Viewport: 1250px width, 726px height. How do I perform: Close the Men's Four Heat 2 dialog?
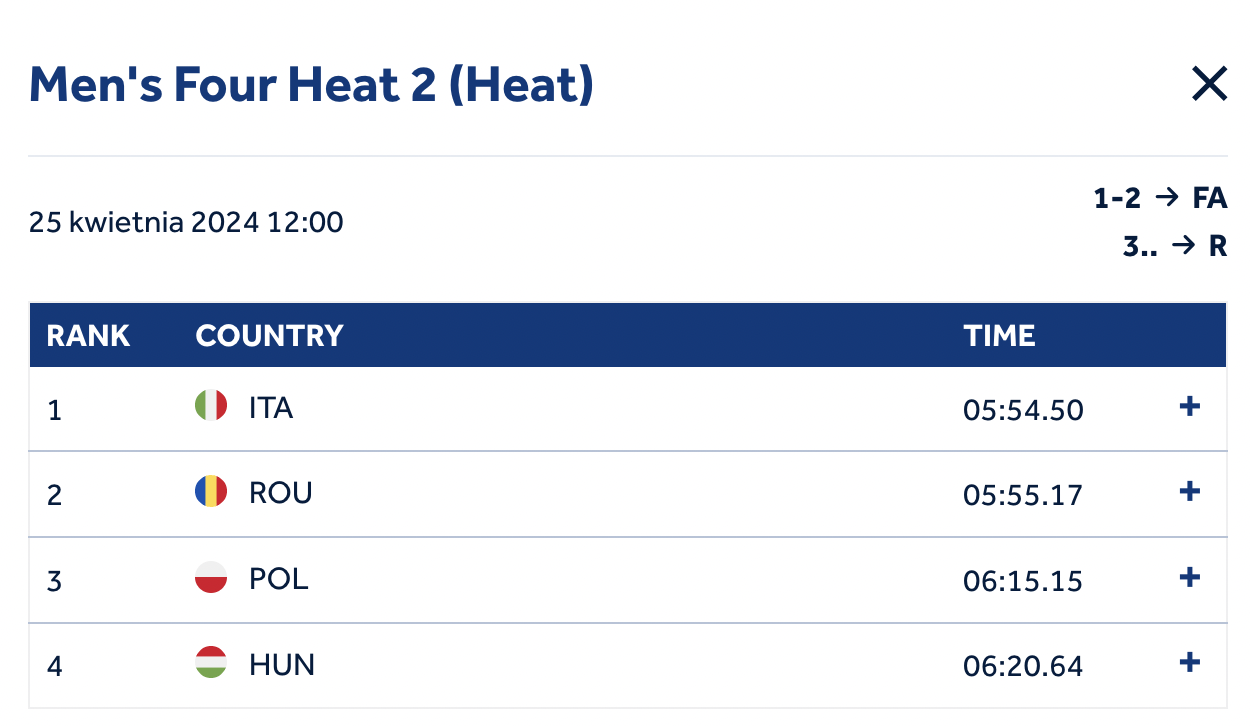(x=1209, y=84)
